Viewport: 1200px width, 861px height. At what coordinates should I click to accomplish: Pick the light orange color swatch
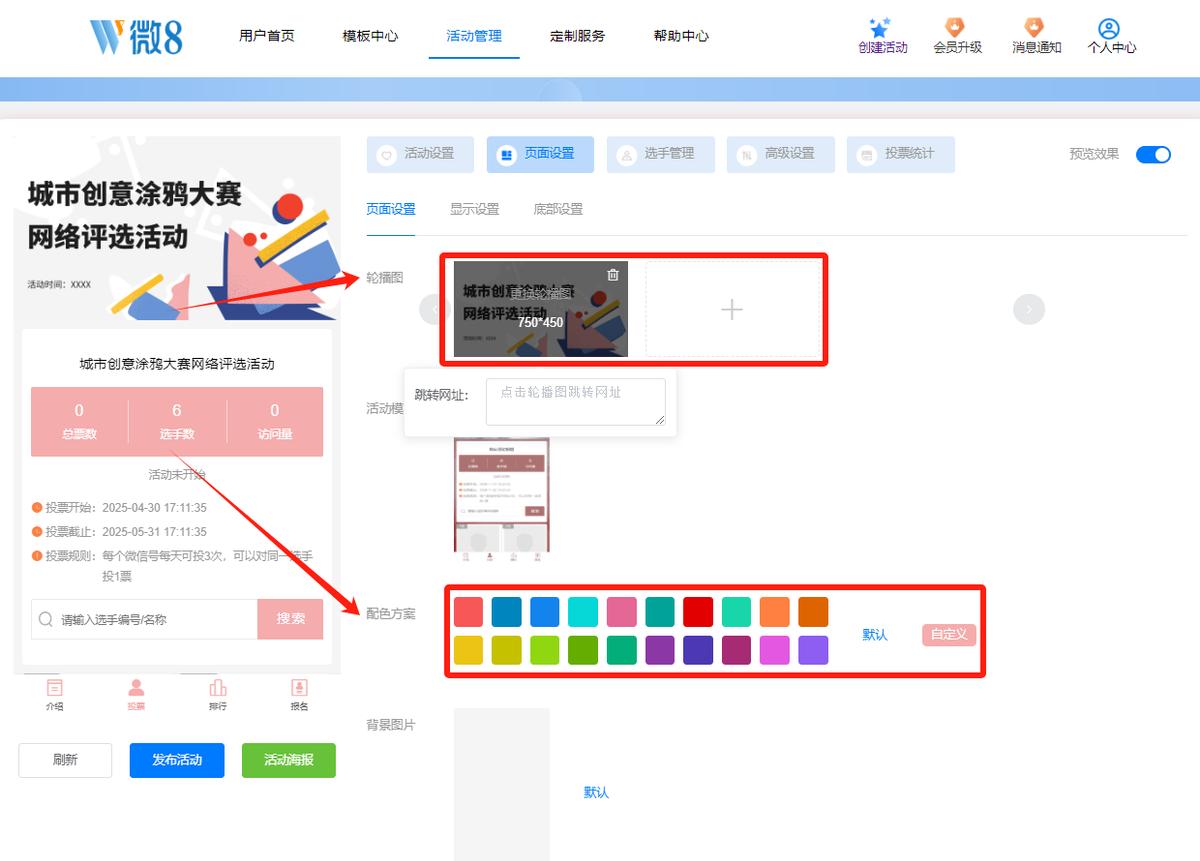775,612
